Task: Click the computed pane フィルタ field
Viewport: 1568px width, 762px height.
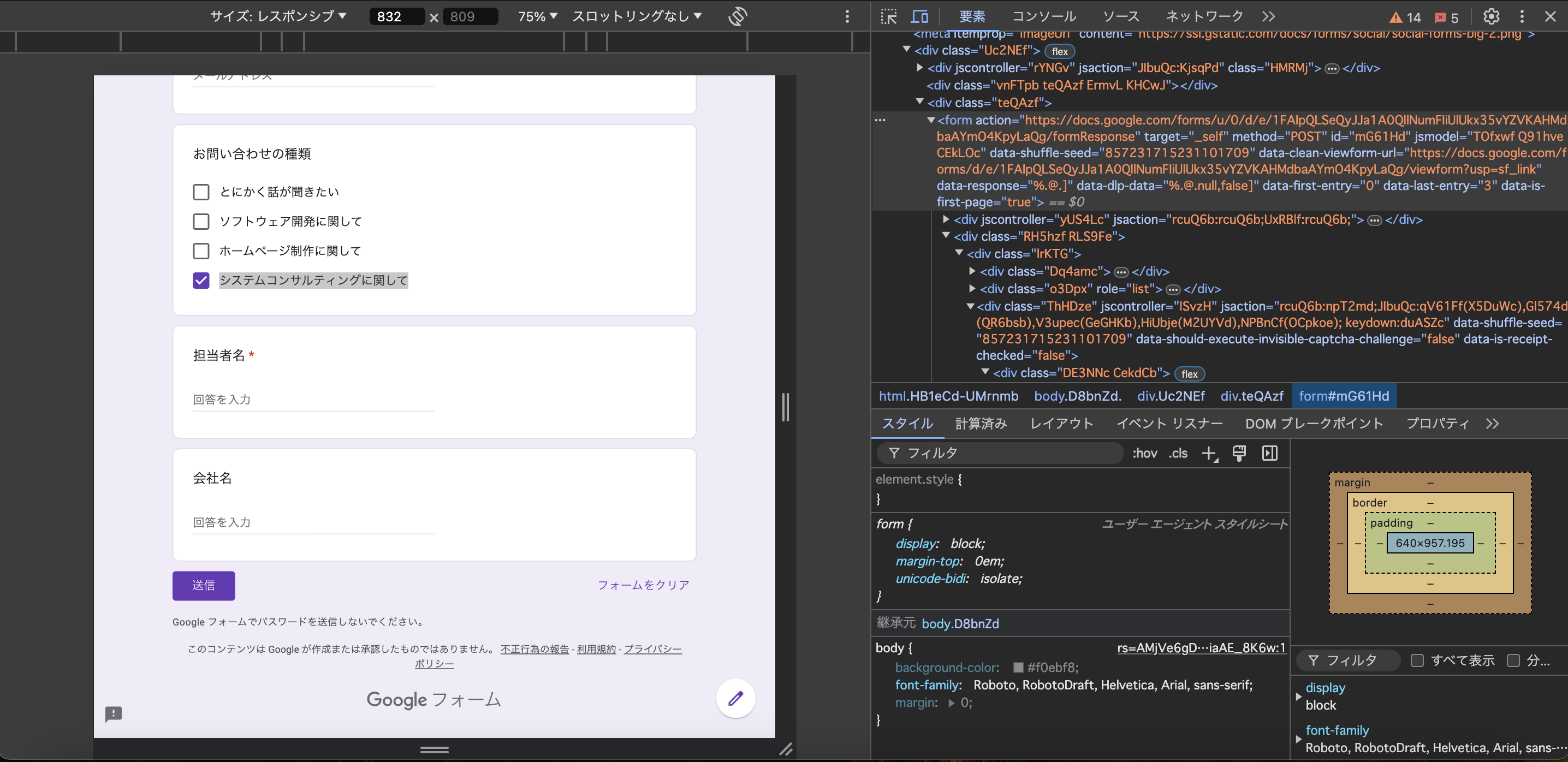Action: tap(1349, 660)
